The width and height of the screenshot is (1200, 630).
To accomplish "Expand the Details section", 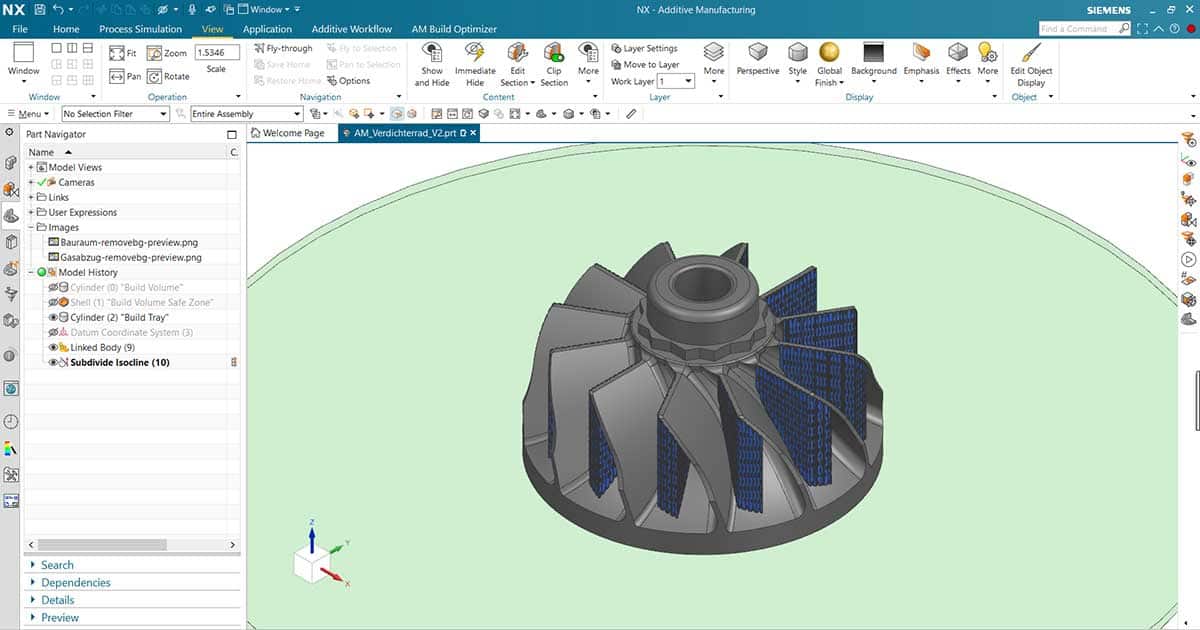I will pyautogui.click(x=58, y=600).
